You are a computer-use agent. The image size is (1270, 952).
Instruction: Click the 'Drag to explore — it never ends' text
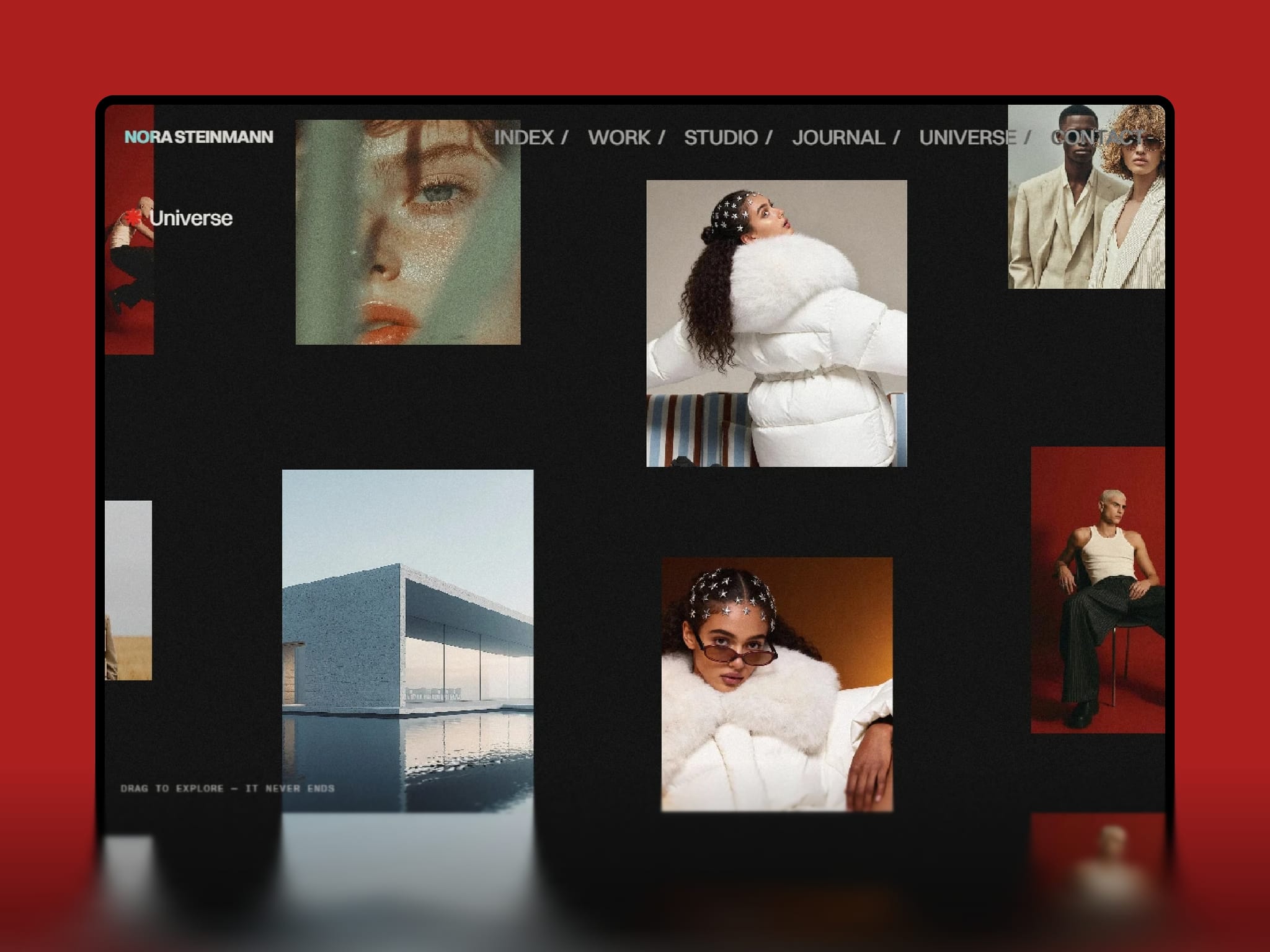pos(228,788)
